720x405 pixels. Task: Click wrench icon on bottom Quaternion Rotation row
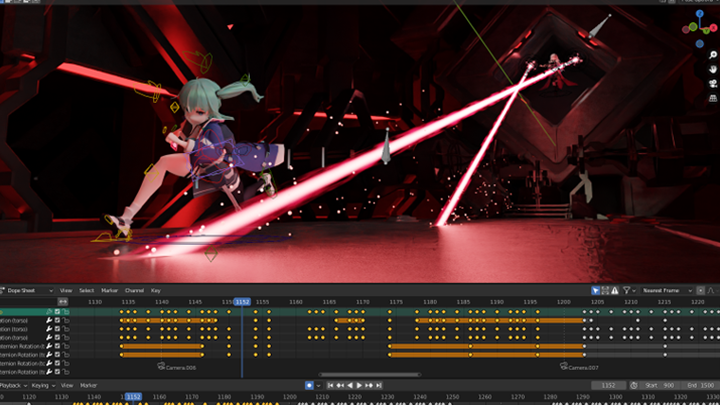pos(49,372)
